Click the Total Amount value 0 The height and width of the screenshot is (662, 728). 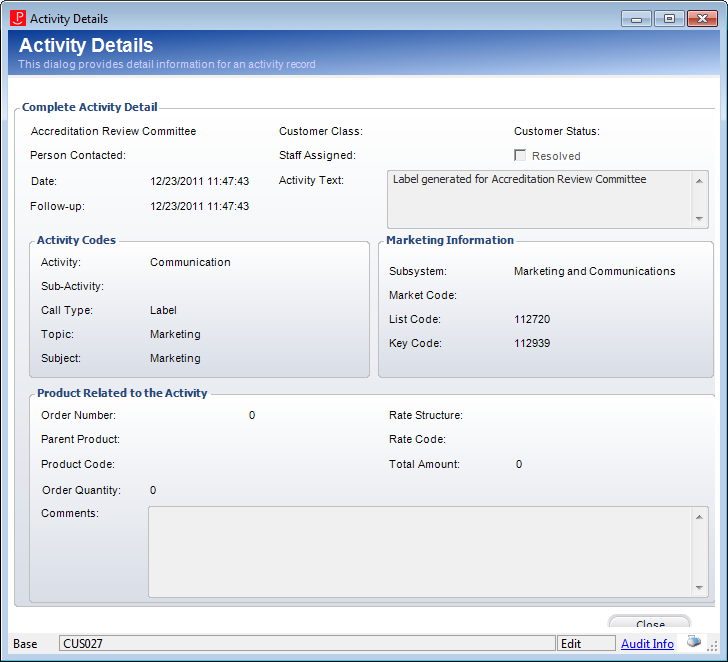(x=519, y=464)
